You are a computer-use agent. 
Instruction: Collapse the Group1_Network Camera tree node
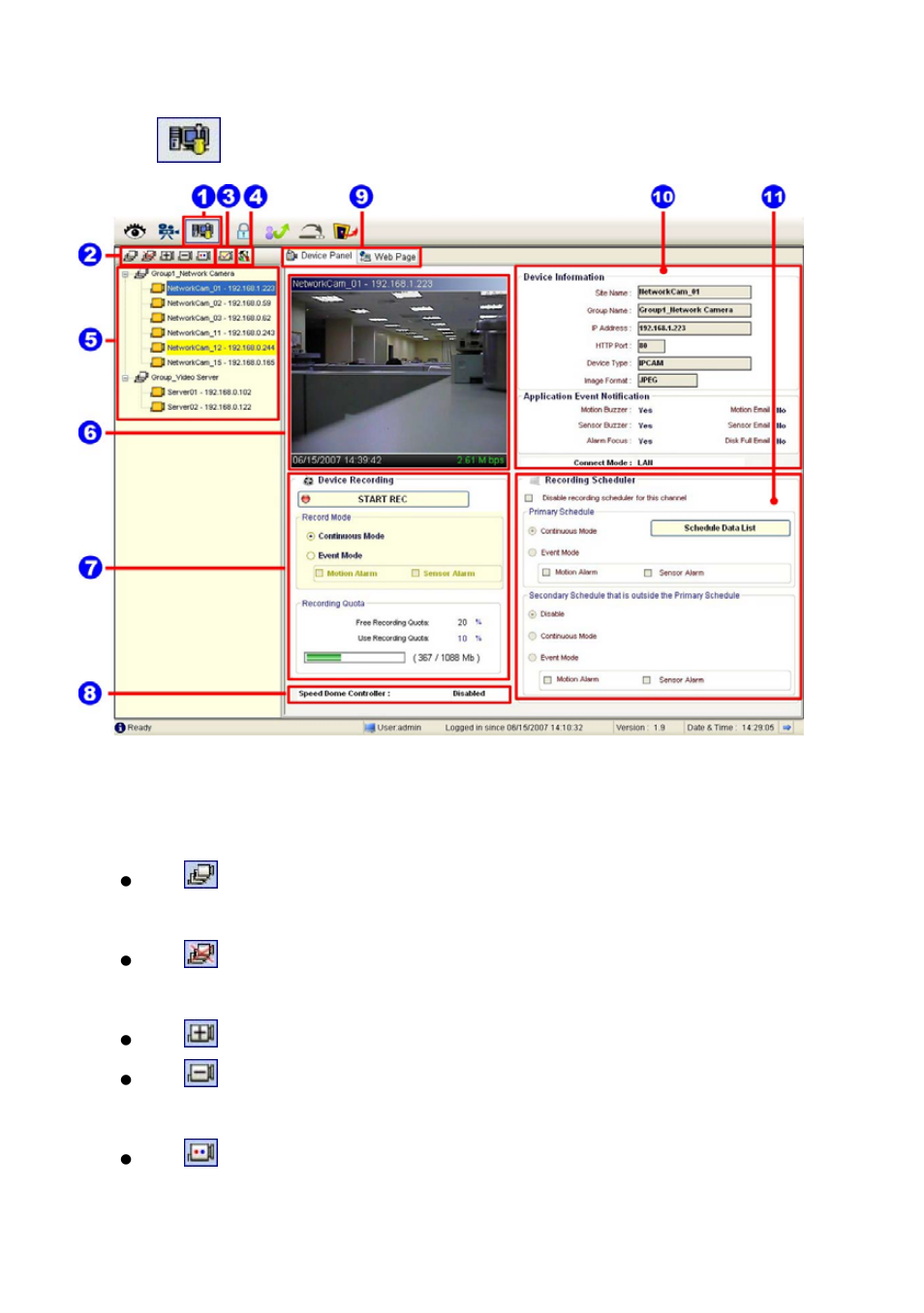(x=125, y=274)
